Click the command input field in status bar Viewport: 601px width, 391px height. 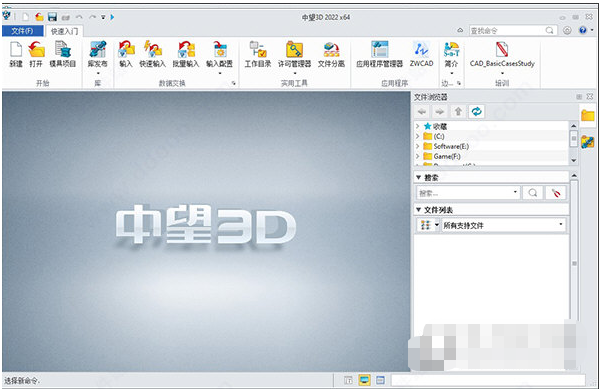[x=488, y=380]
